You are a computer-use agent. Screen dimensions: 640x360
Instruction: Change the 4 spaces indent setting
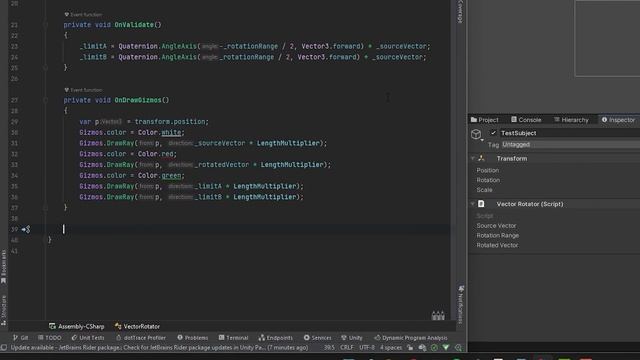click(x=391, y=348)
